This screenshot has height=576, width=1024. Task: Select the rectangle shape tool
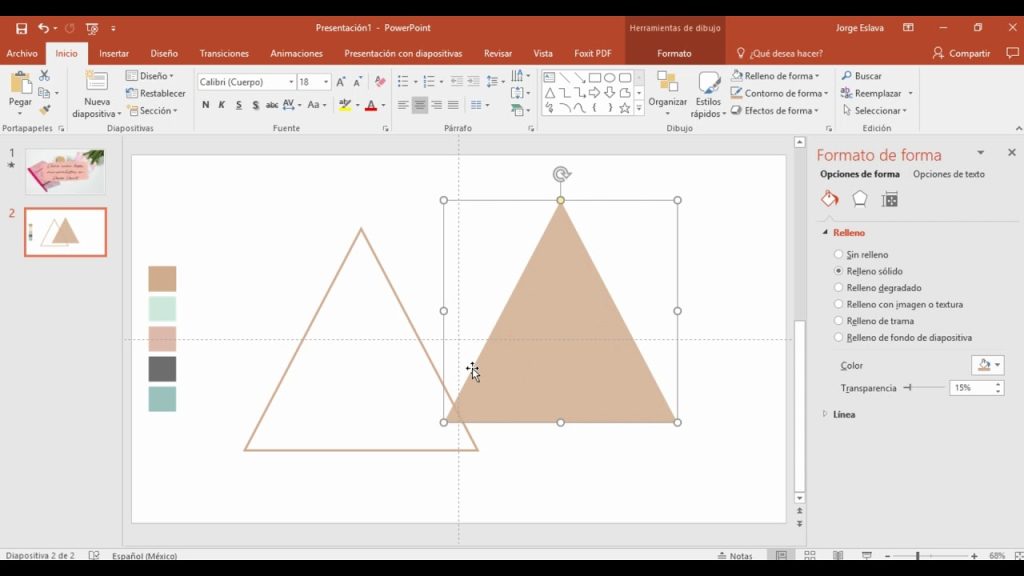pos(595,78)
